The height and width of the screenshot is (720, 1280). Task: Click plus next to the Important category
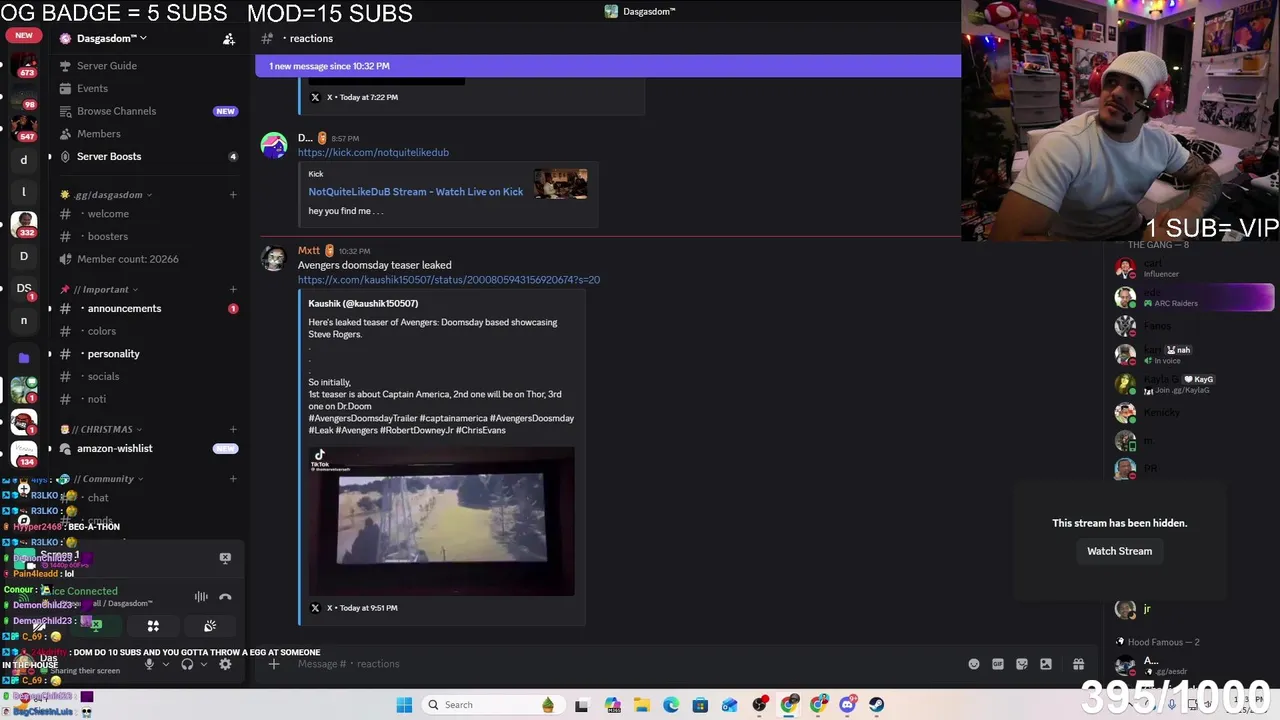[x=233, y=290]
